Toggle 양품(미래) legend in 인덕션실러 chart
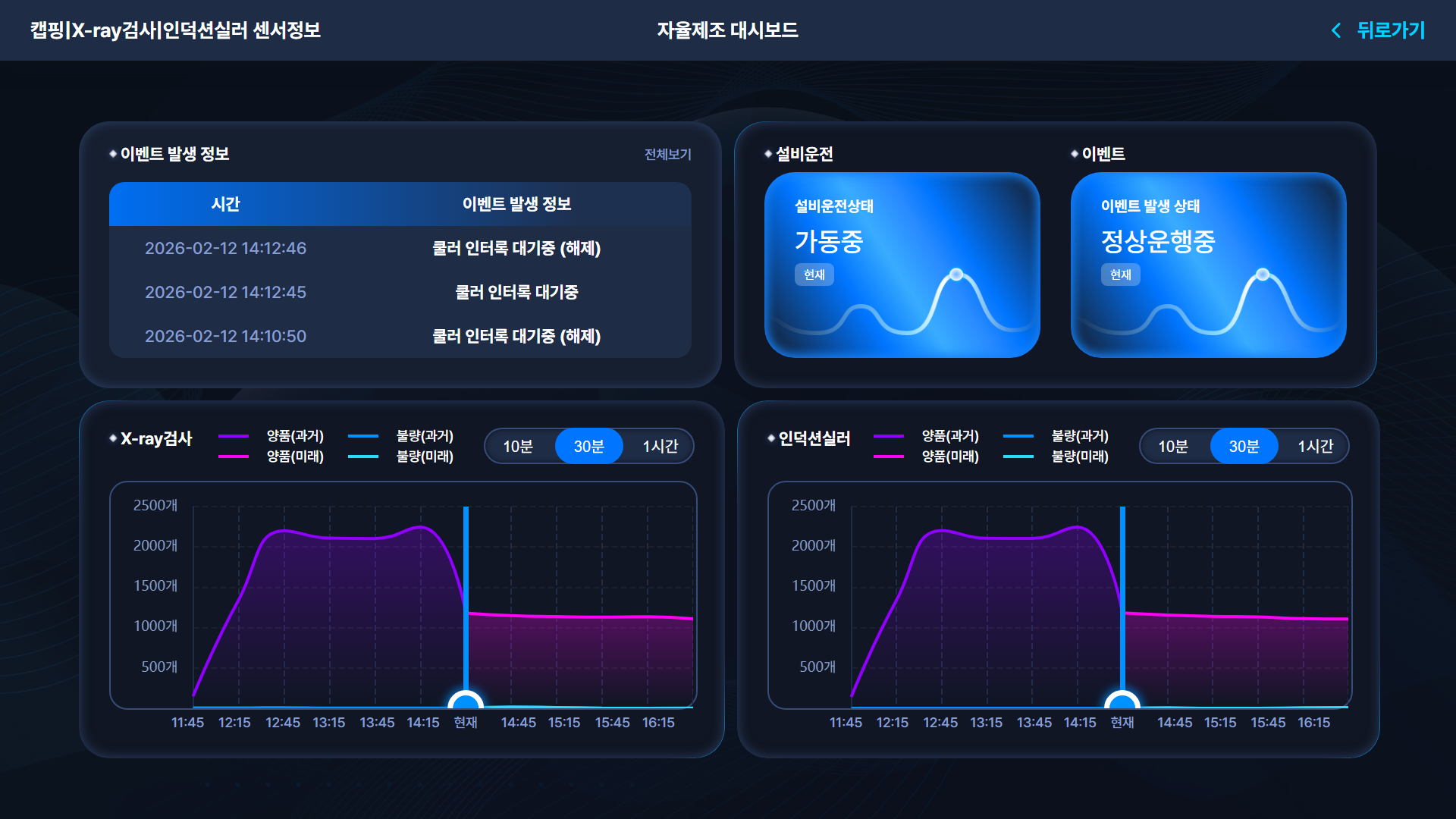The width and height of the screenshot is (1456, 819). 927,457
